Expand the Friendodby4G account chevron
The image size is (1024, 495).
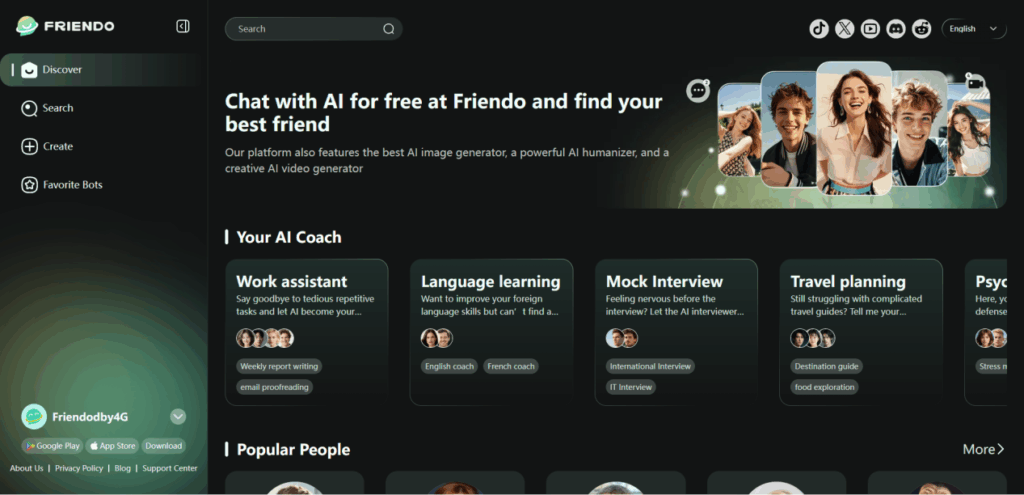coord(178,416)
